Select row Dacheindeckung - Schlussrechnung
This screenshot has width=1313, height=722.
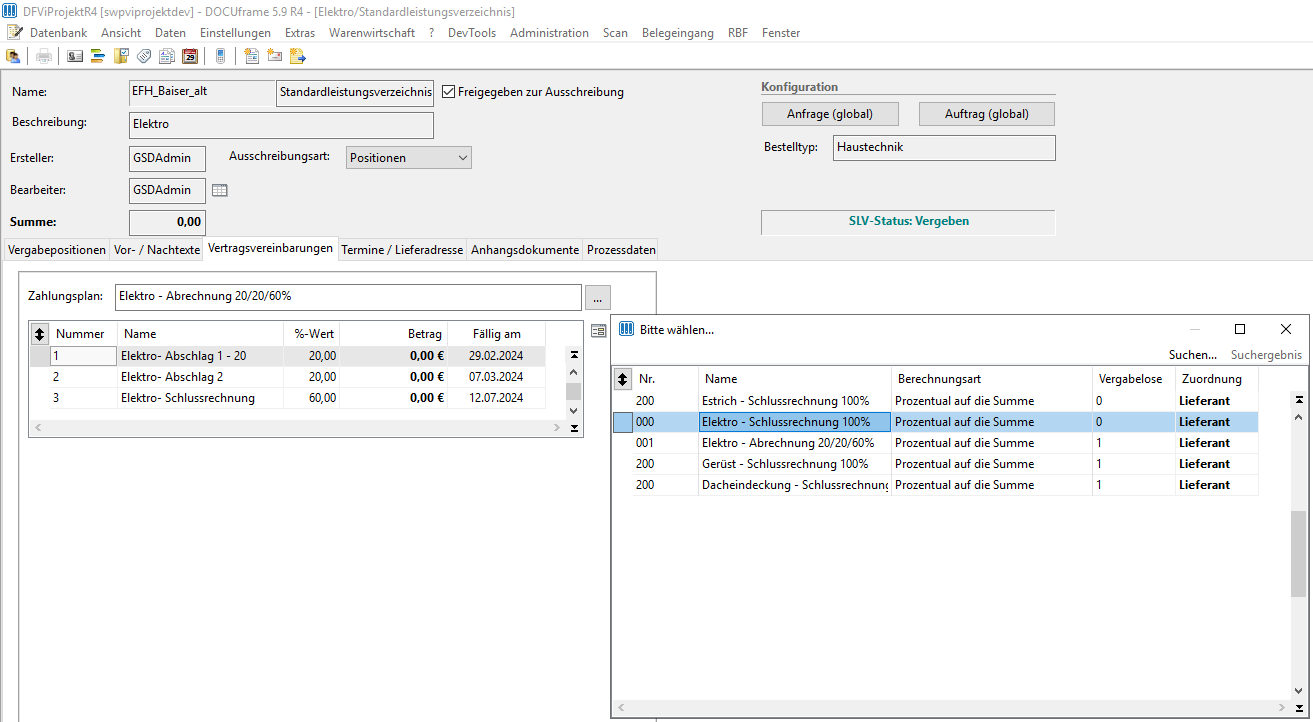coord(935,485)
